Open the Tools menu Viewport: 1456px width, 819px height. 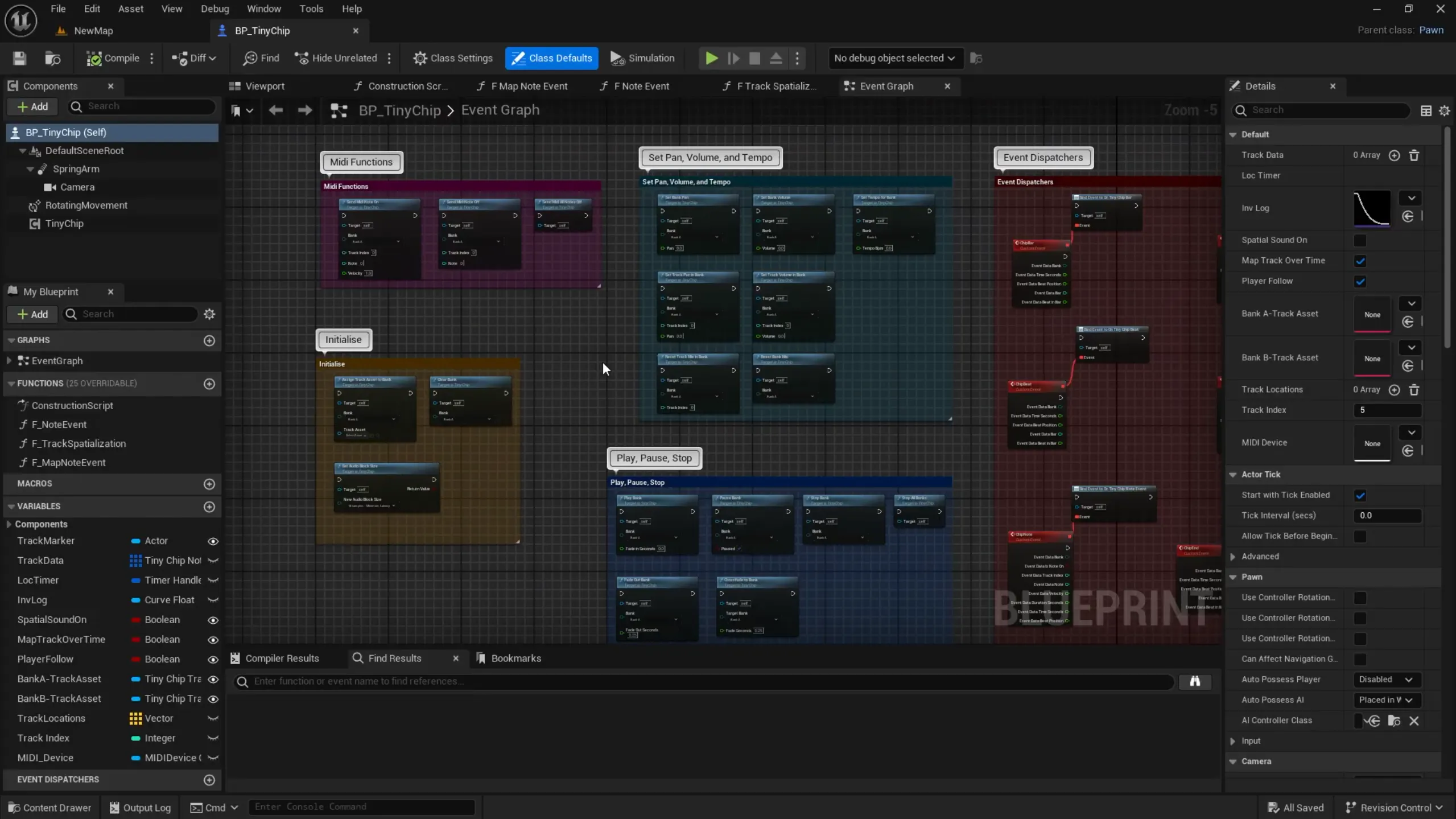(311, 9)
